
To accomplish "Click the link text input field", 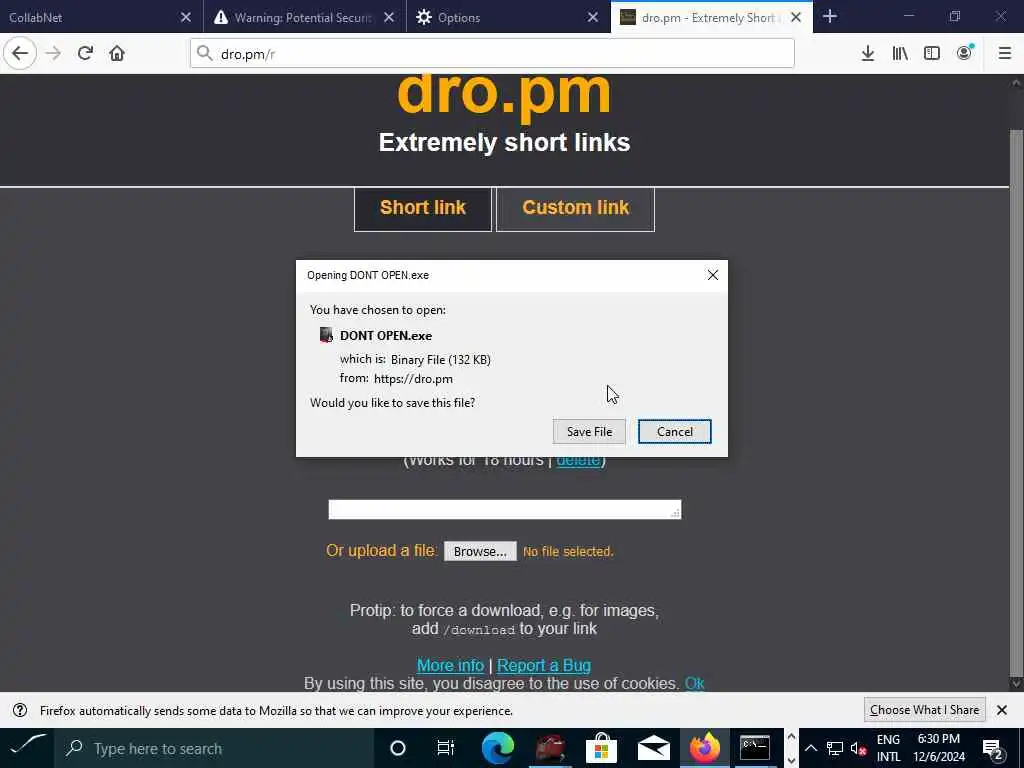I will point(504,509).
